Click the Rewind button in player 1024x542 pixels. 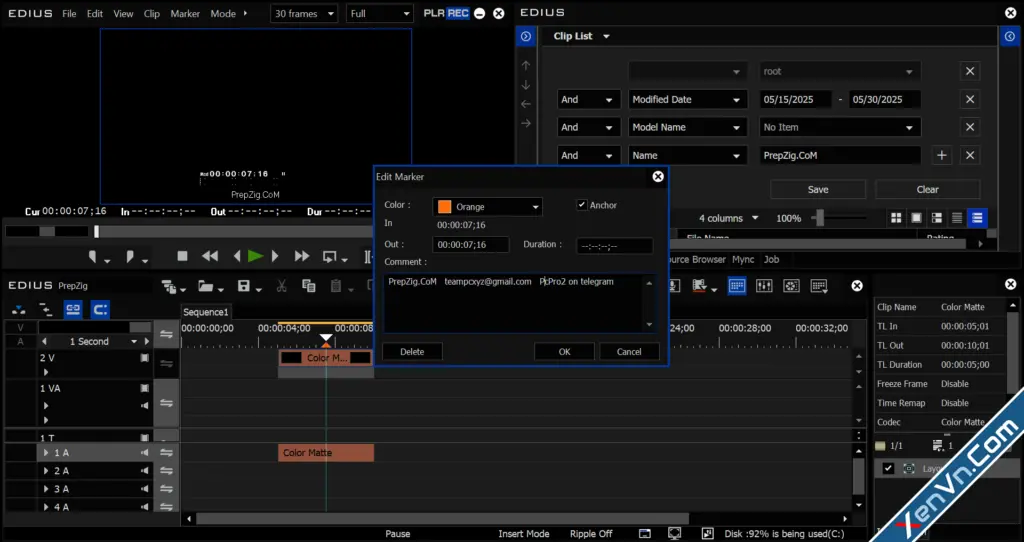point(210,257)
